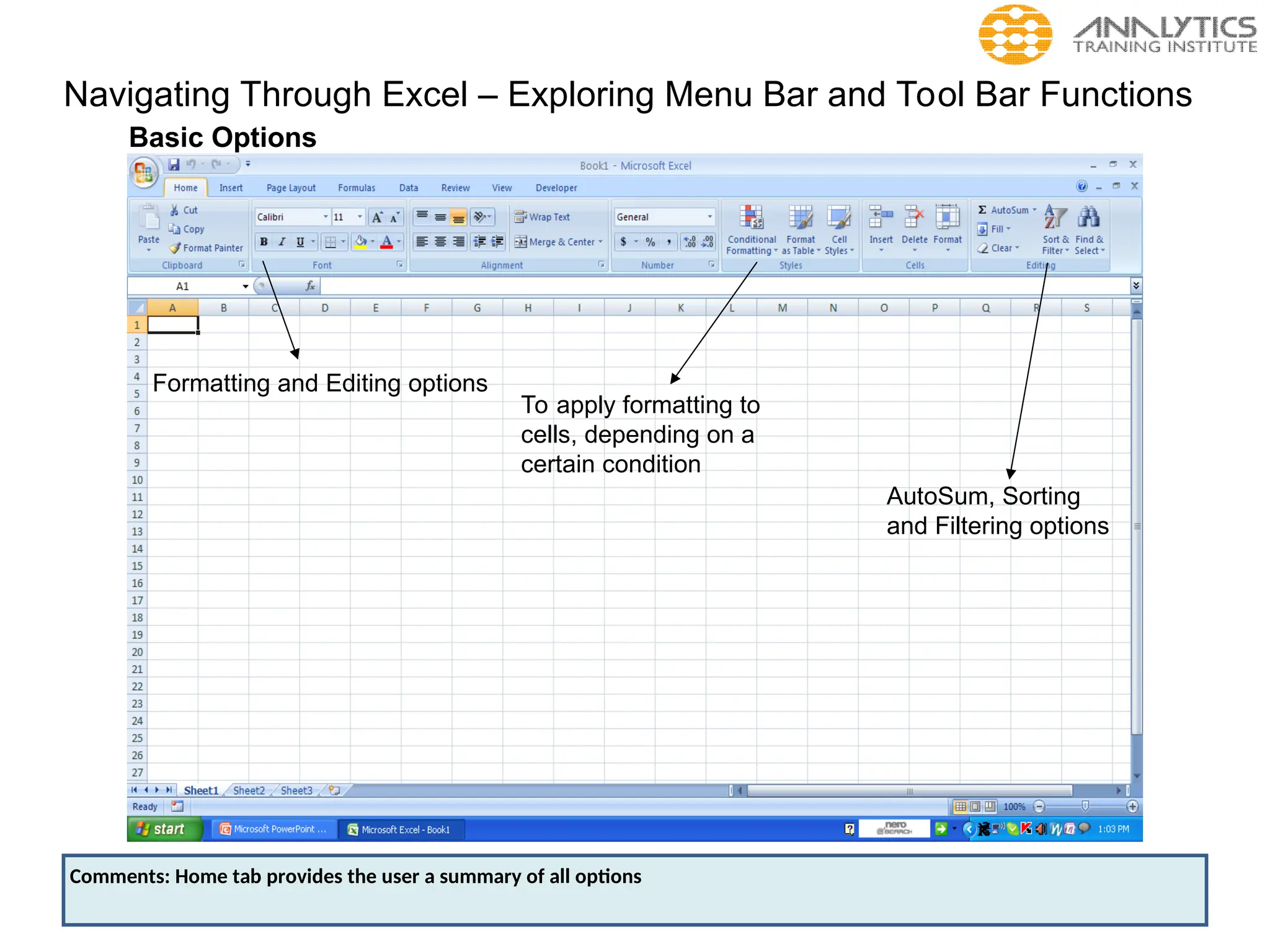The width and height of the screenshot is (1270, 952).
Task: Open the General number format dropdown
Action: [x=710, y=217]
